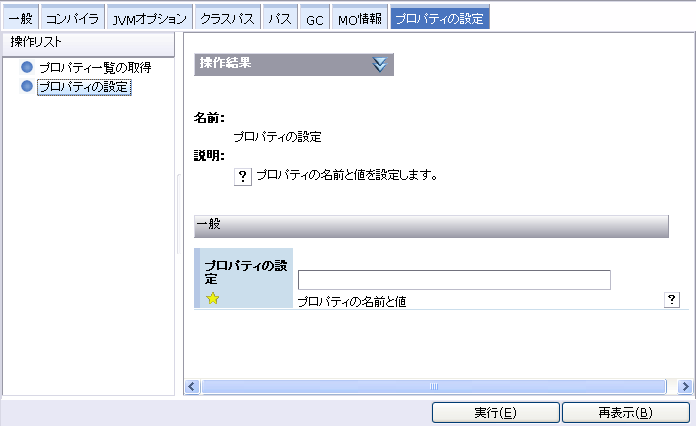This screenshot has height=426, width=697.
Task: Select プロパティの設定 in the operation list
Action: [85, 87]
